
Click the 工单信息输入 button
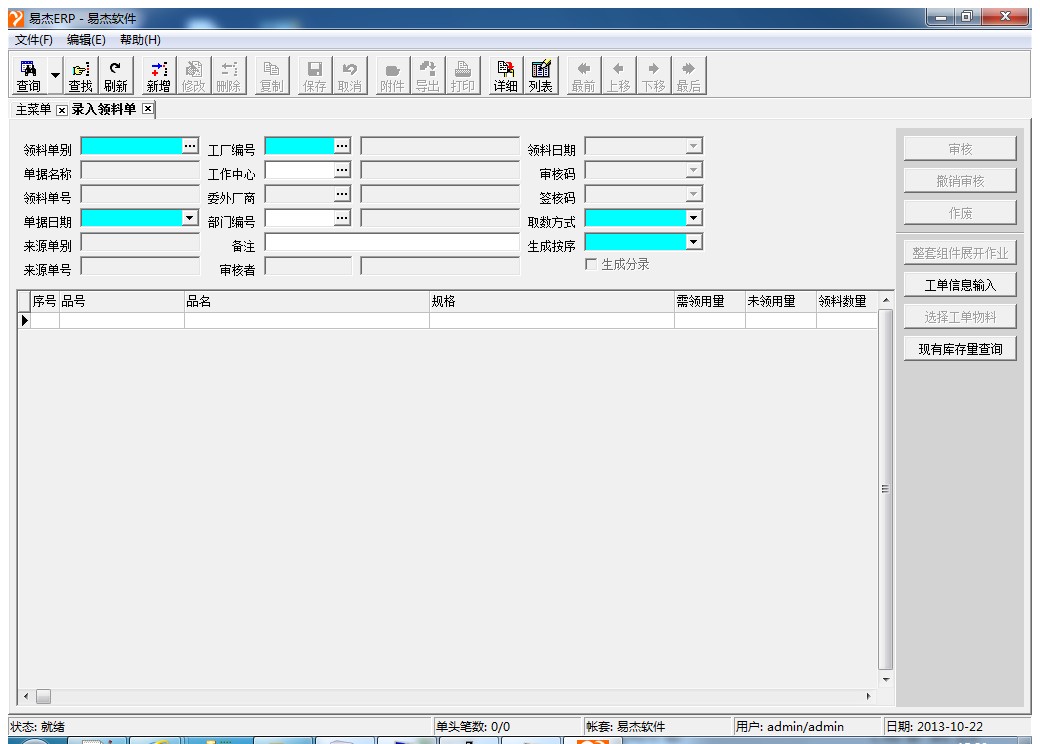click(x=960, y=285)
